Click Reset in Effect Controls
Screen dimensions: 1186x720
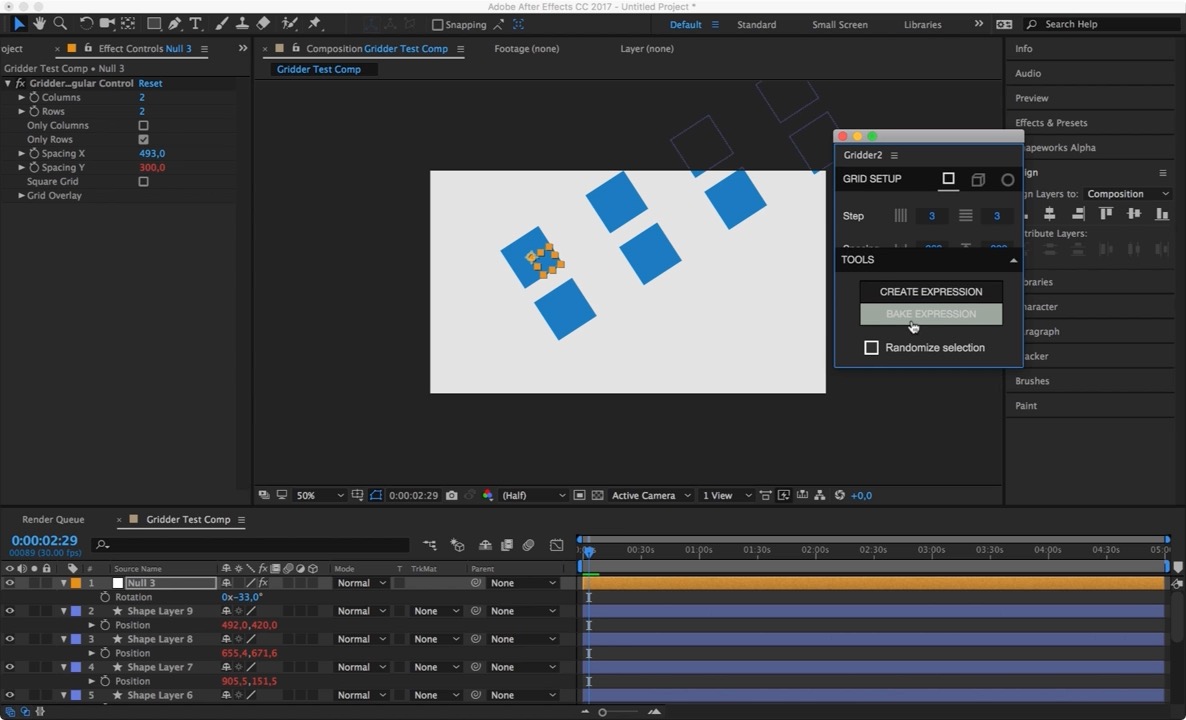point(150,84)
